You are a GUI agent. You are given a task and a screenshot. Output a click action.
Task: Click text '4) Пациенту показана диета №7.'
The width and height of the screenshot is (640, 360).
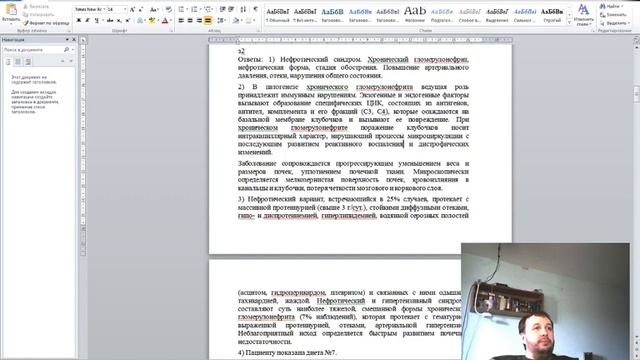pyautogui.click(x=287, y=353)
